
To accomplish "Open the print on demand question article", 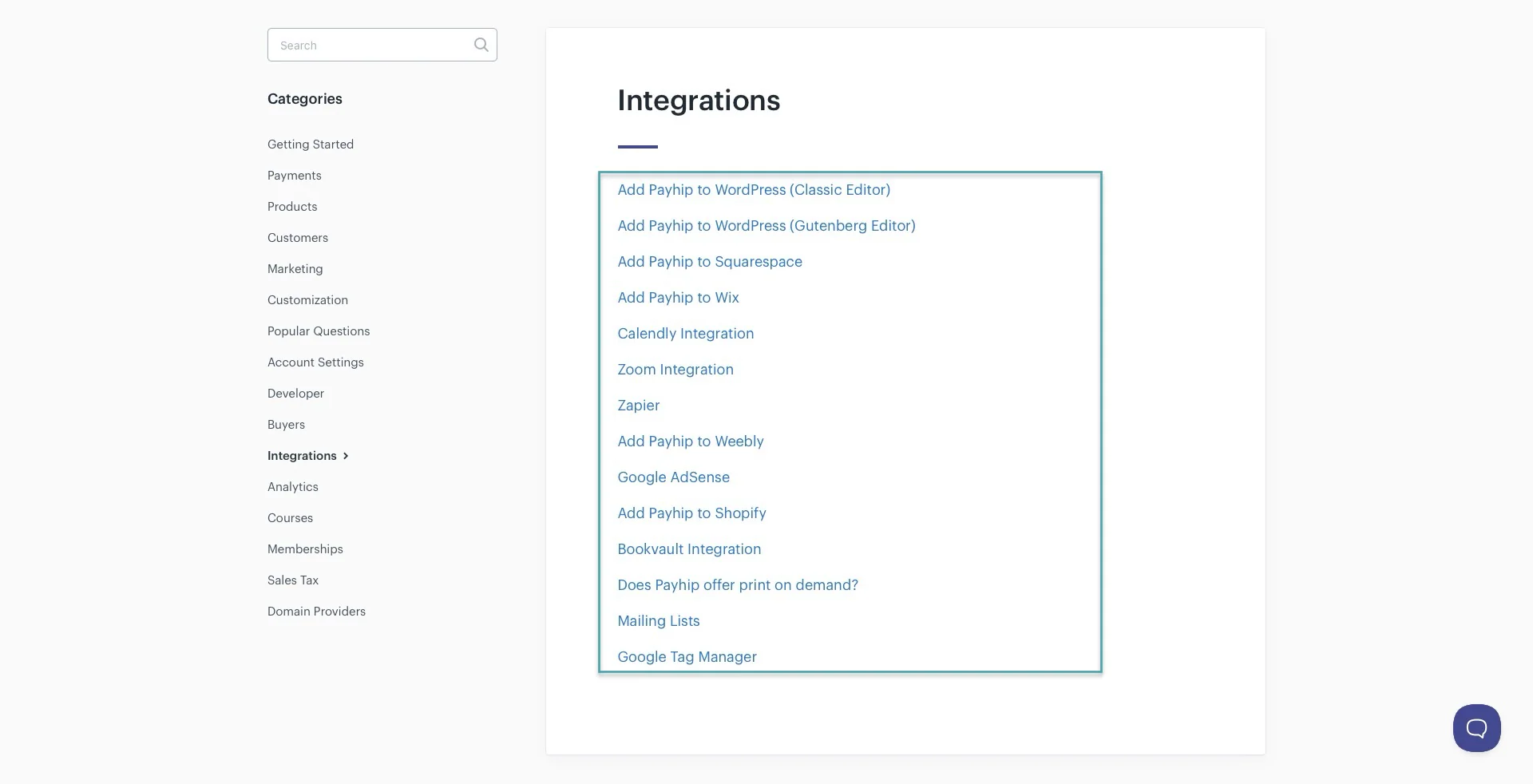I will pos(738,585).
